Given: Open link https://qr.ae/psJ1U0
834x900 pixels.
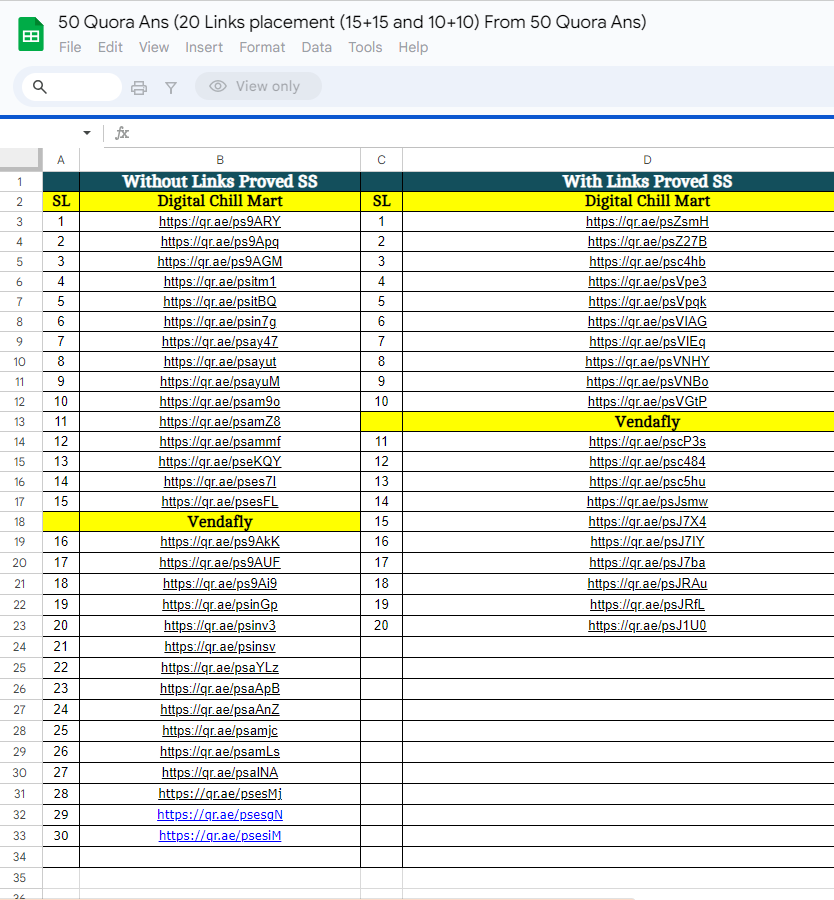Looking at the screenshot, I should tap(647, 626).
